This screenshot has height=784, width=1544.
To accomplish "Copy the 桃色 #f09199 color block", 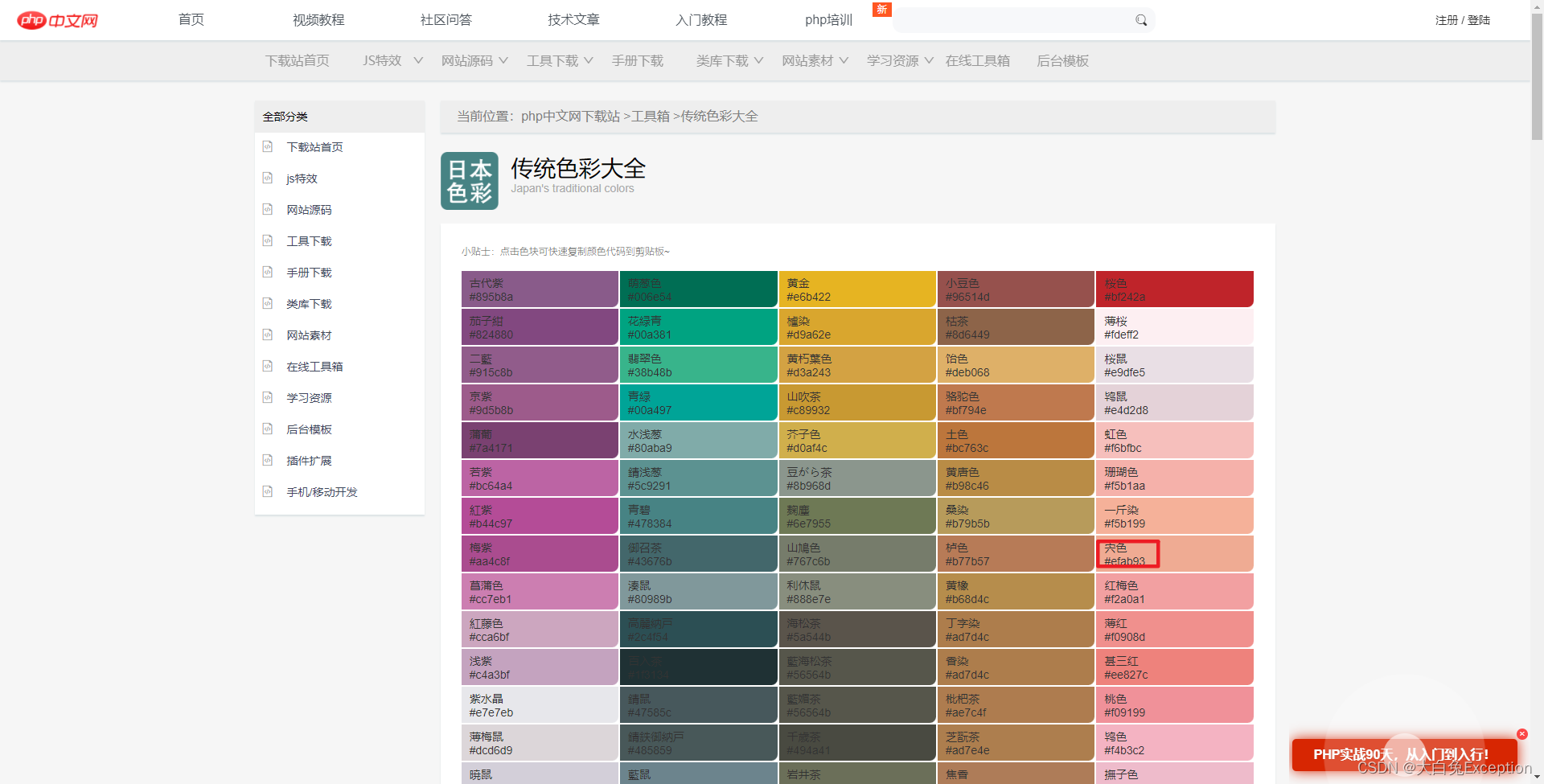I will [x=1175, y=705].
